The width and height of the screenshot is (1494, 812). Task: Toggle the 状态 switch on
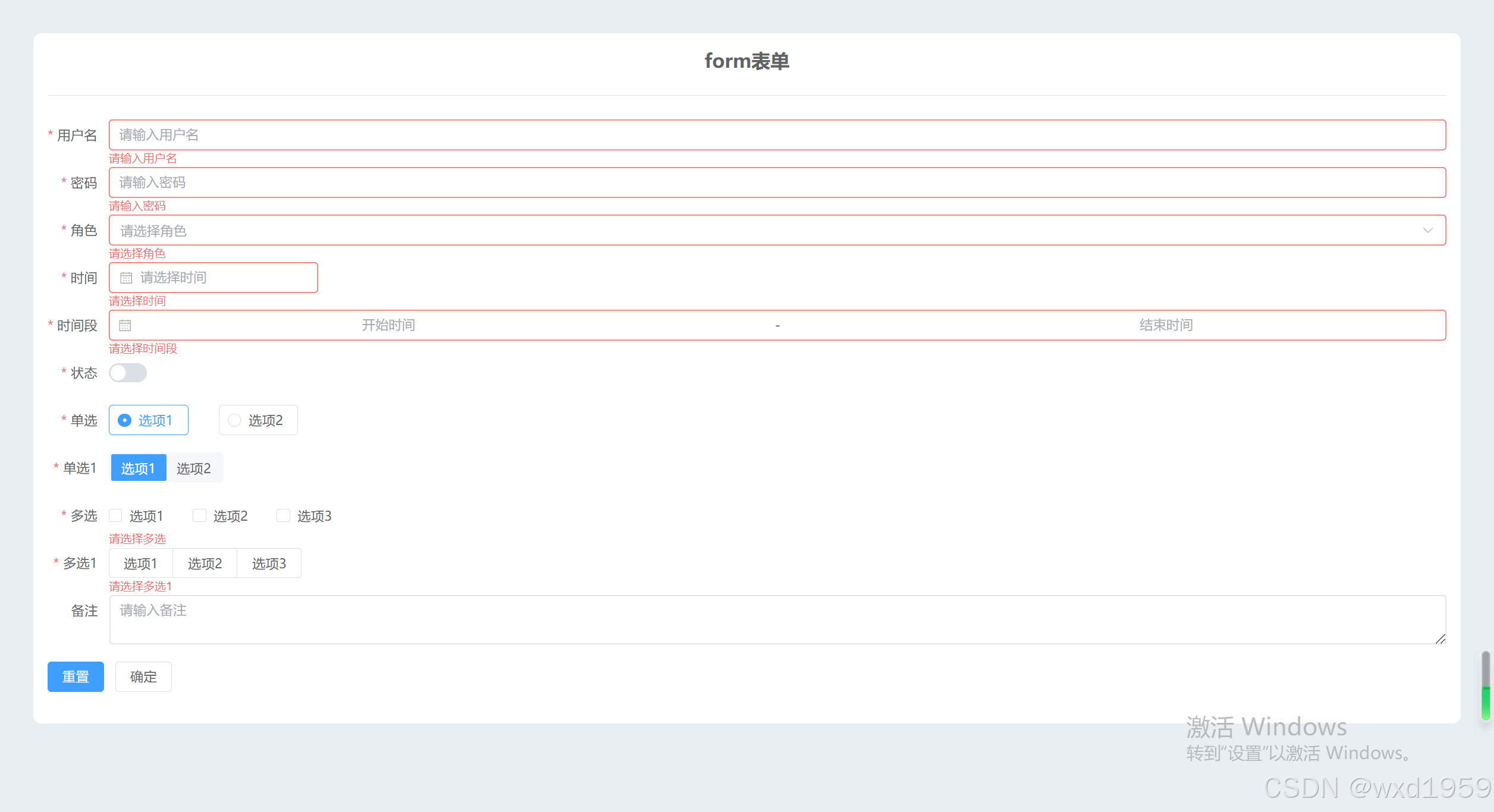tap(128, 373)
